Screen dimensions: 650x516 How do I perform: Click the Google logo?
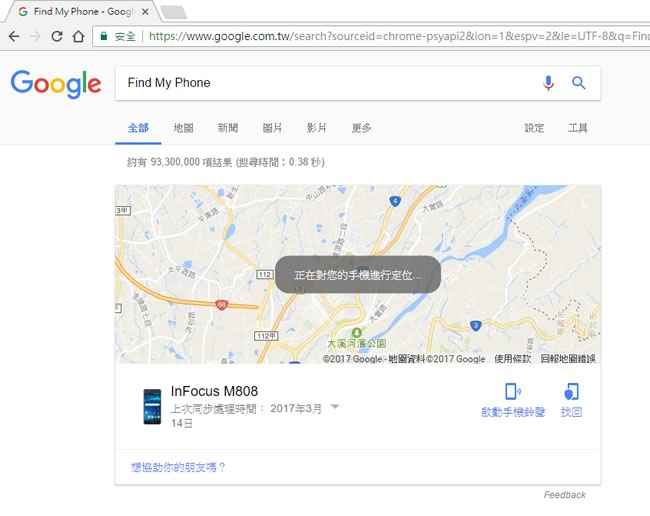[x=56, y=84]
